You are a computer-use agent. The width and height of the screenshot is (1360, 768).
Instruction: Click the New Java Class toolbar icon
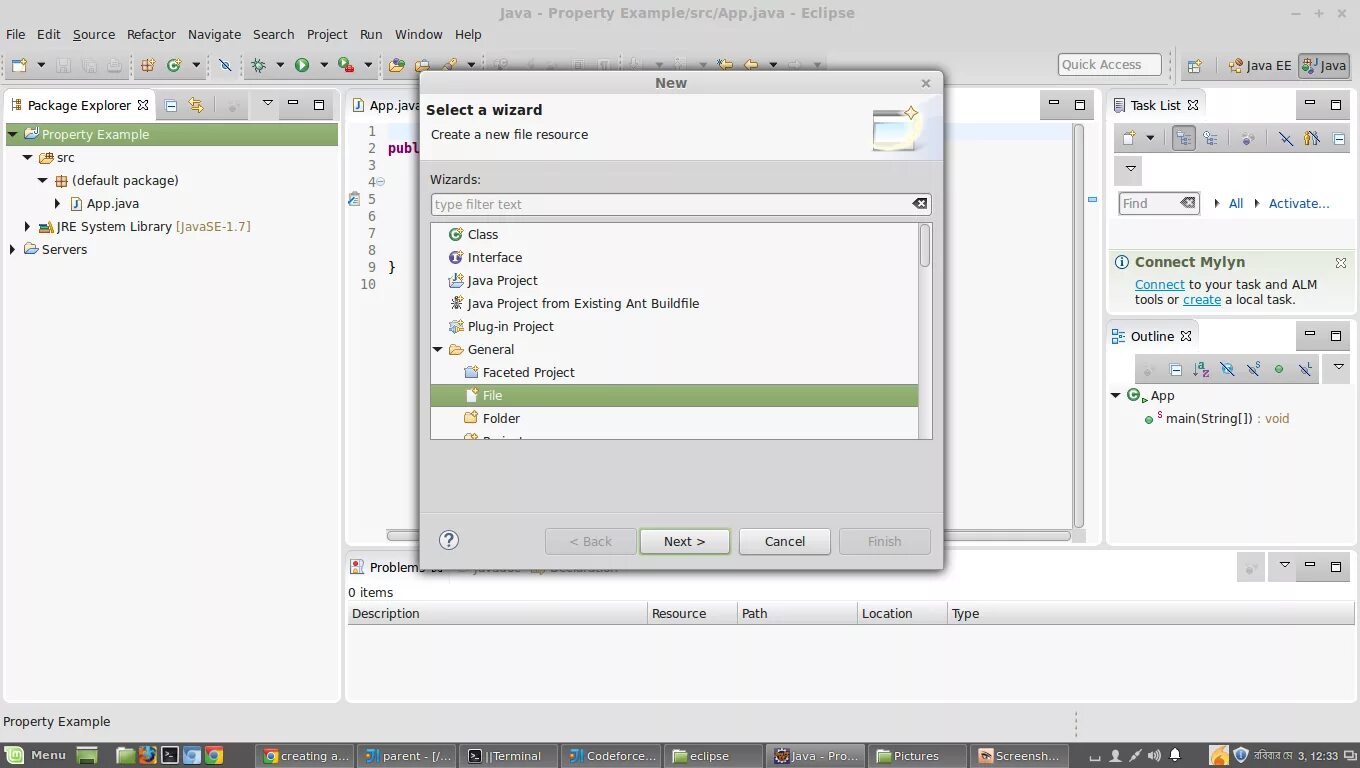pos(174,65)
